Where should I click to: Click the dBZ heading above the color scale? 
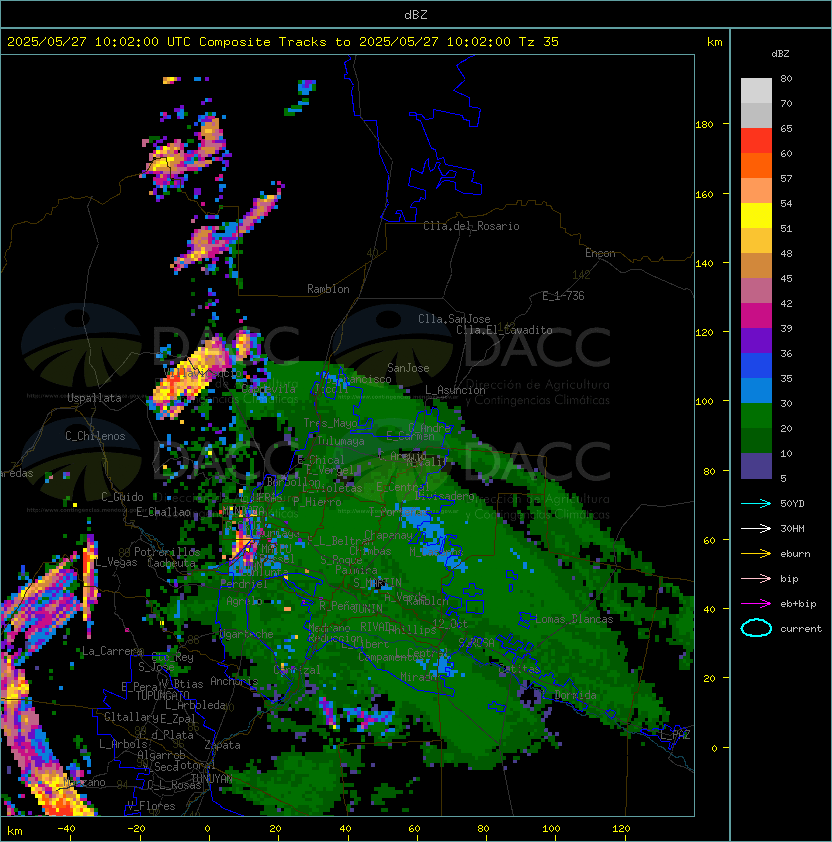click(x=780, y=54)
